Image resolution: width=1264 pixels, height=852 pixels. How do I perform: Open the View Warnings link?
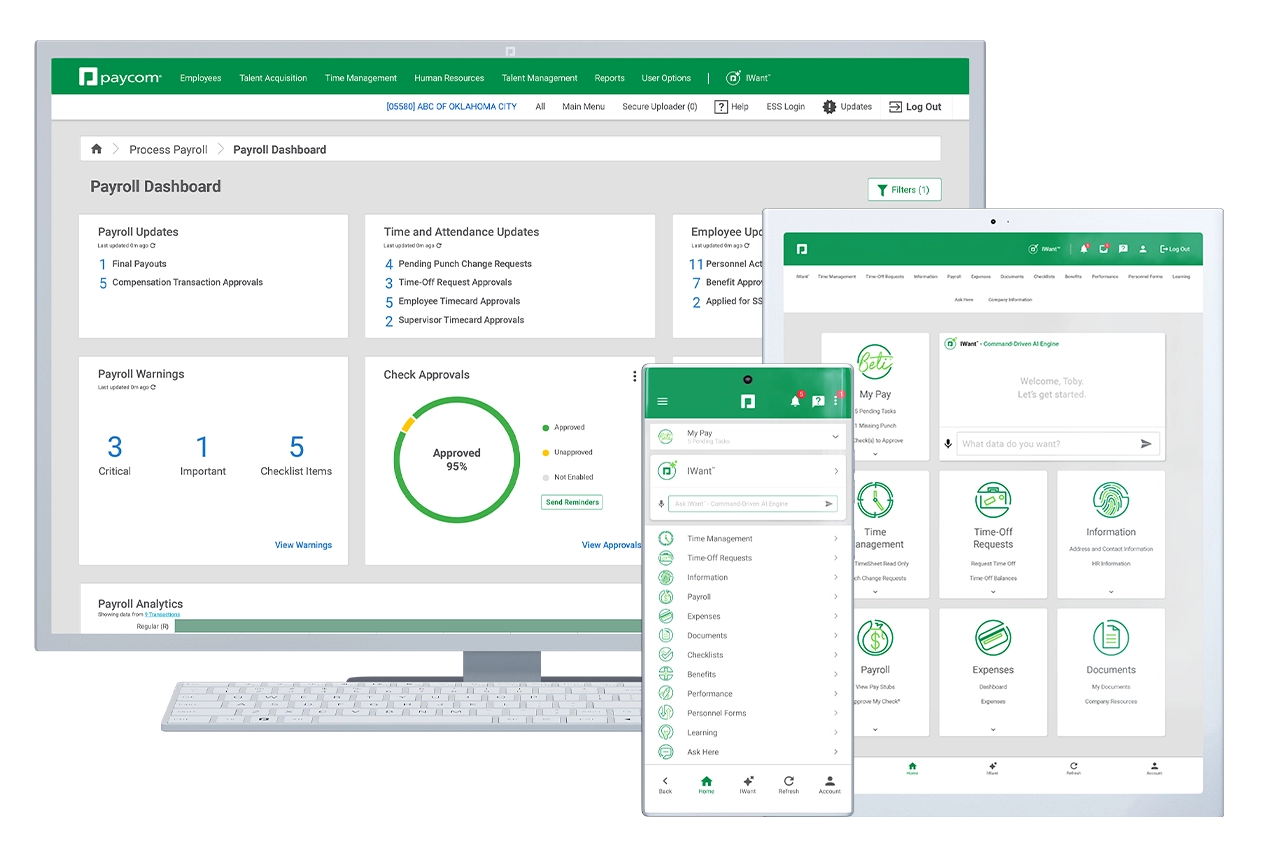(x=303, y=545)
